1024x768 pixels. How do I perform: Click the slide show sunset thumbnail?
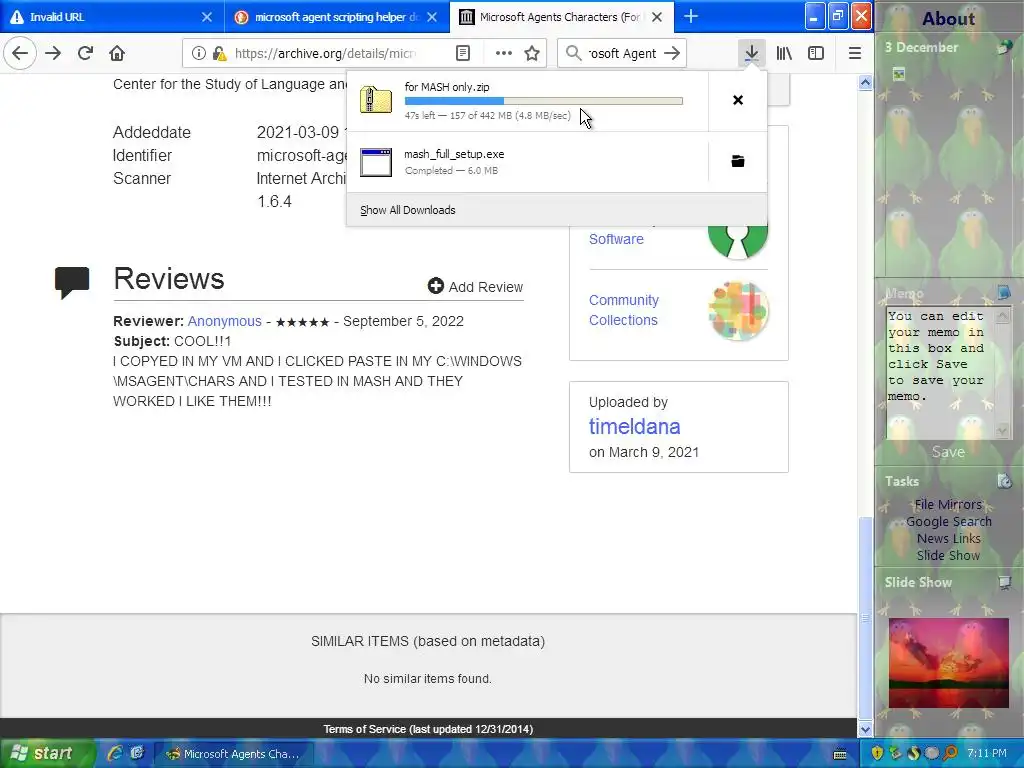click(x=948, y=663)
